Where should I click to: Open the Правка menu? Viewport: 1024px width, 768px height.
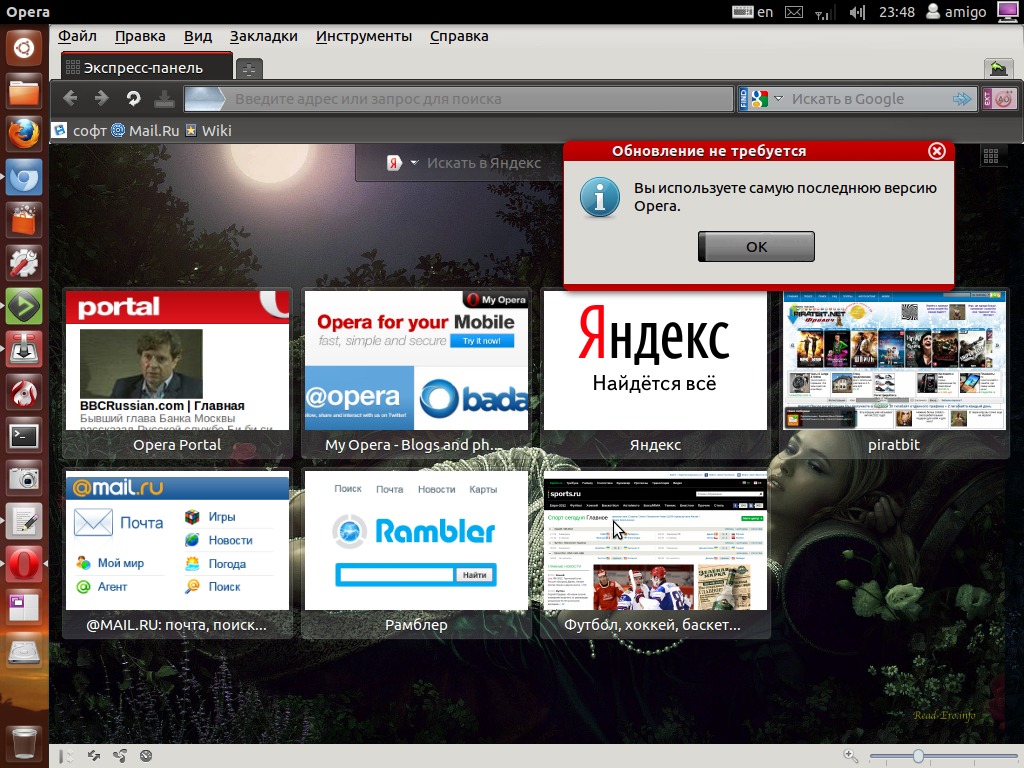click(x=140, y=37)
